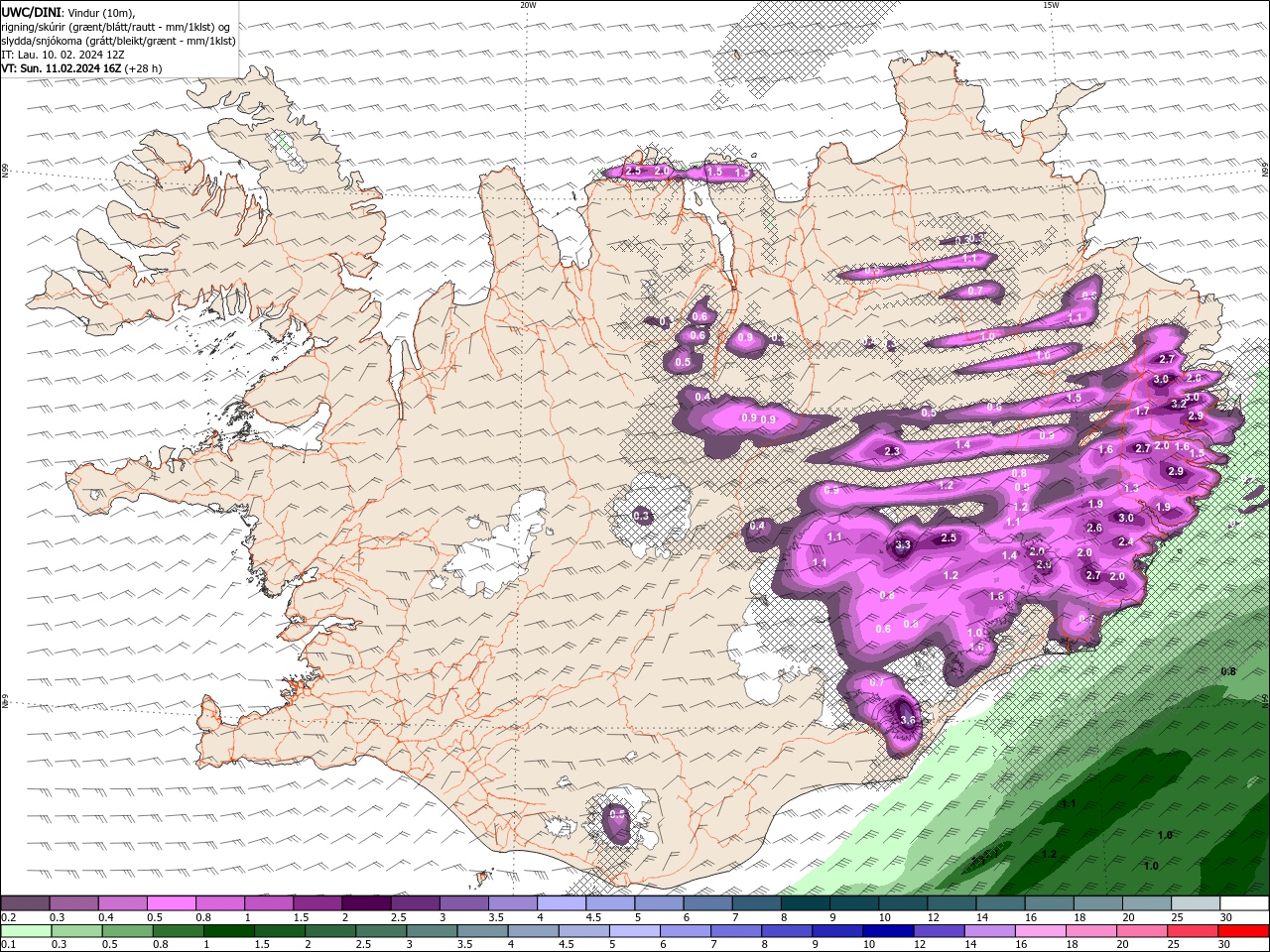1270x952 pixels.
Task: Click the pink rain swatch labeled 18
Action: click(1090, 931)
